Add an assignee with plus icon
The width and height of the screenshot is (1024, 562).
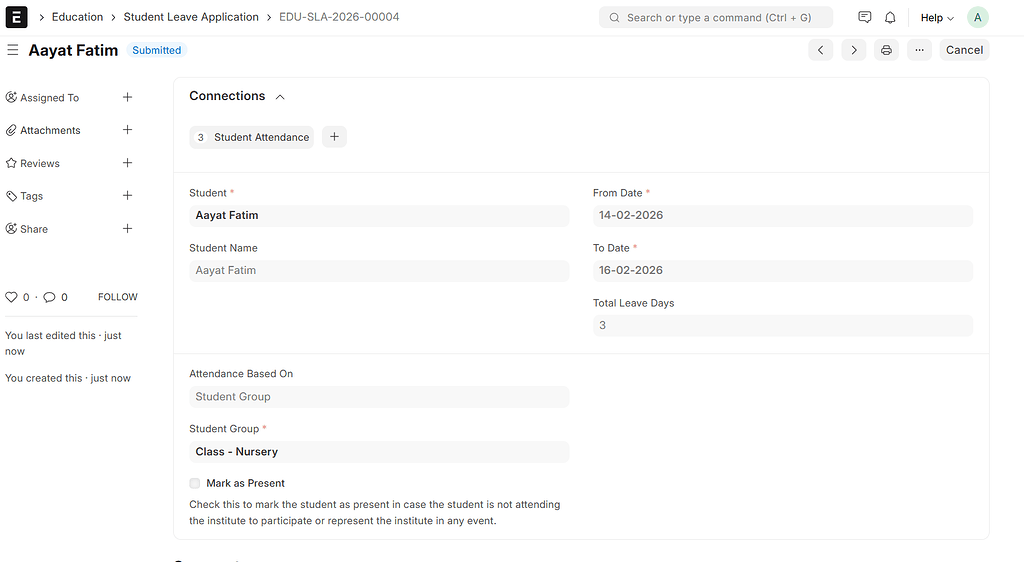[x=127, y=97]
